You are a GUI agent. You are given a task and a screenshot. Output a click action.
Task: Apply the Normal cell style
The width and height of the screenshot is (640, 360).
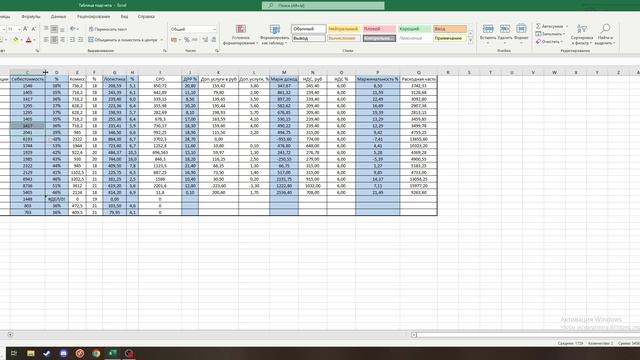click(x=309, y=29)
